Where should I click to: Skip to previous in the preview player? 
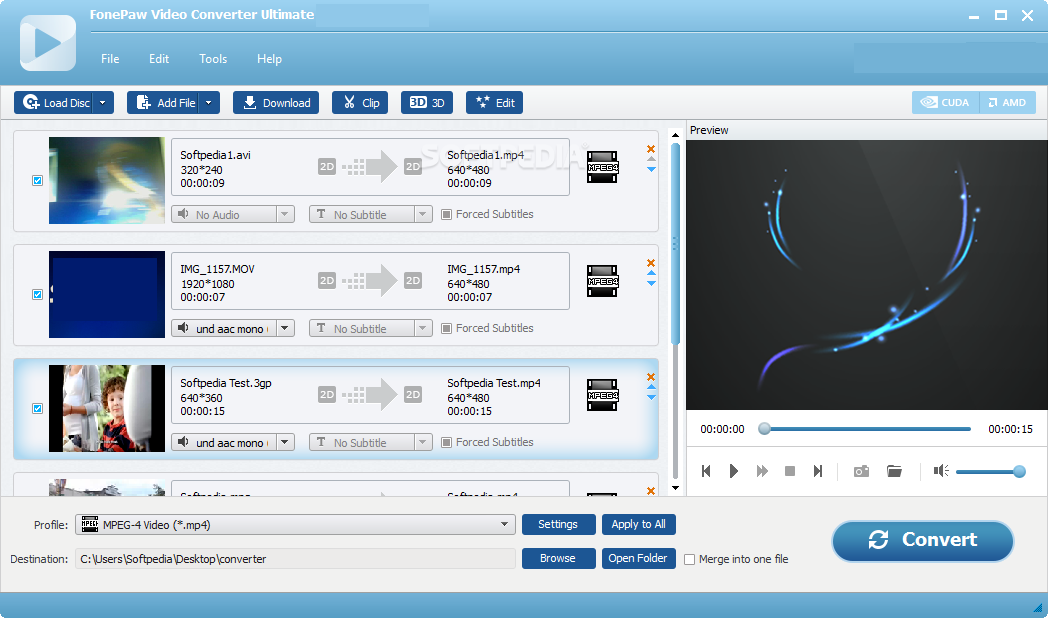pyautogui.click(x=706, y=471)
